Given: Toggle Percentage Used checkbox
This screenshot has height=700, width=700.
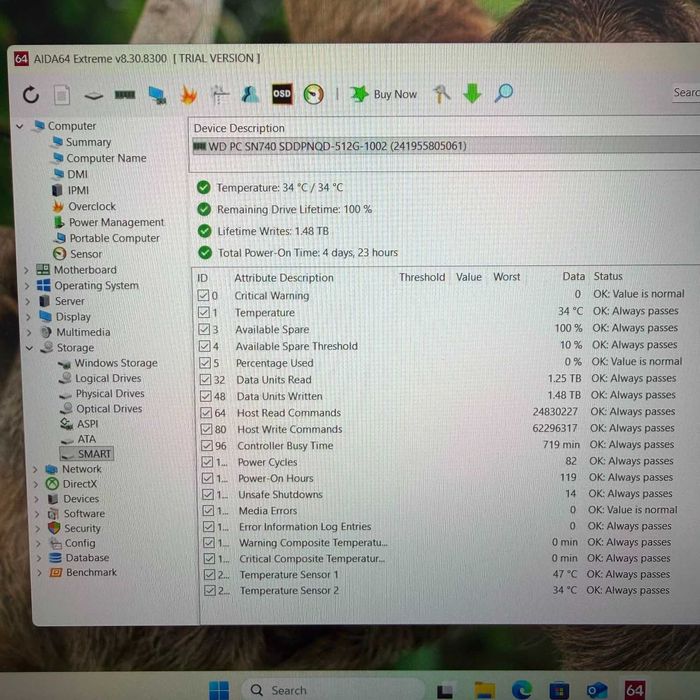Looking at the screenshot, I should 205,363.
